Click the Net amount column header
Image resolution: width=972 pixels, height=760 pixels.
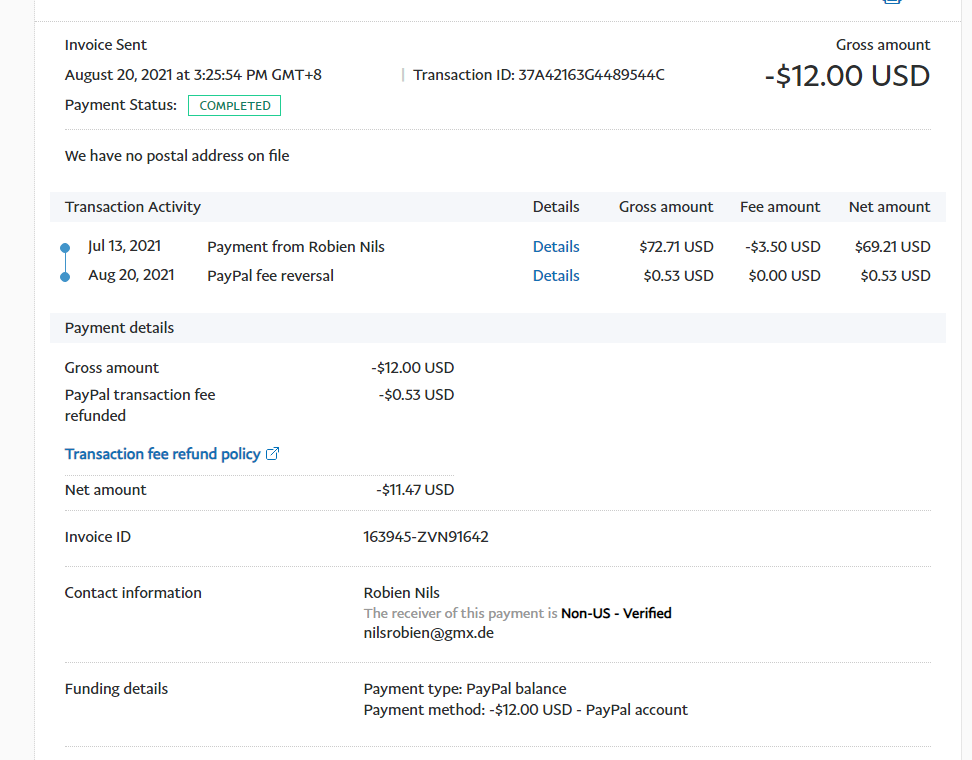point(889,207)
